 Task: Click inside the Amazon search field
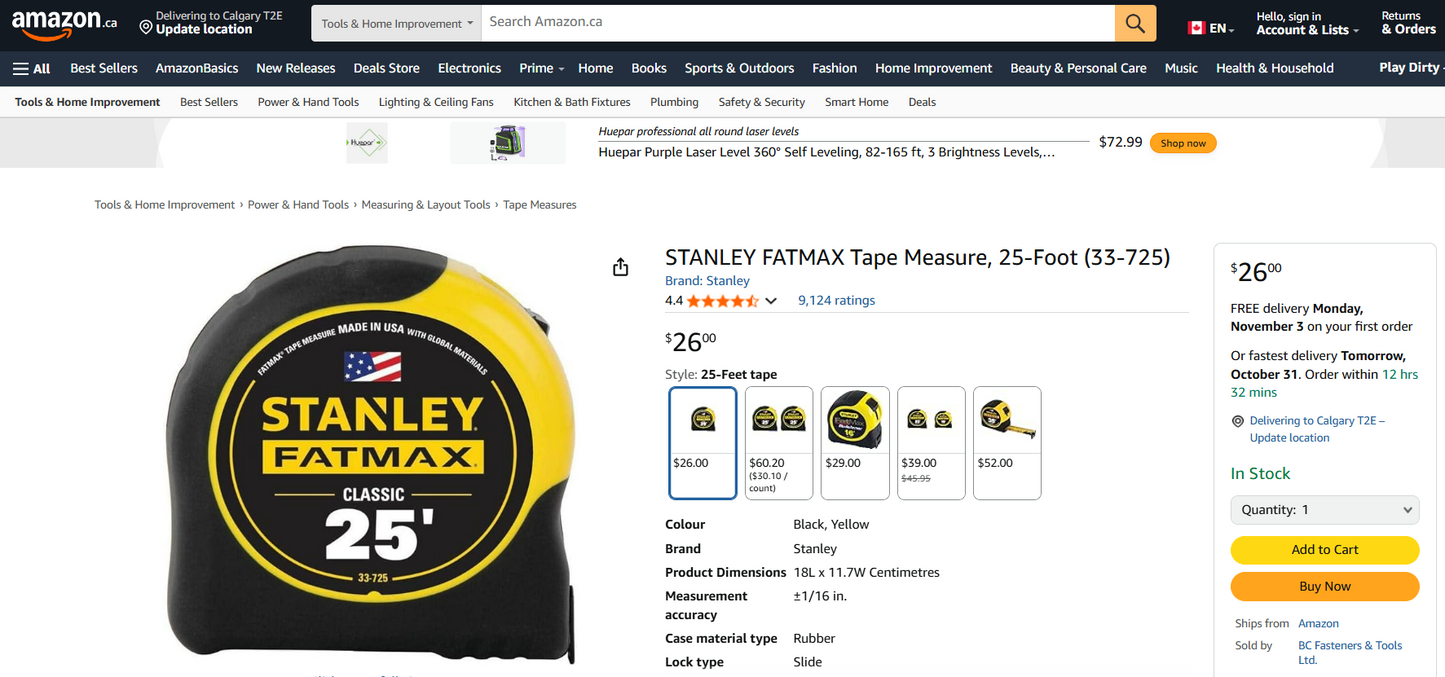coord(700,21)
